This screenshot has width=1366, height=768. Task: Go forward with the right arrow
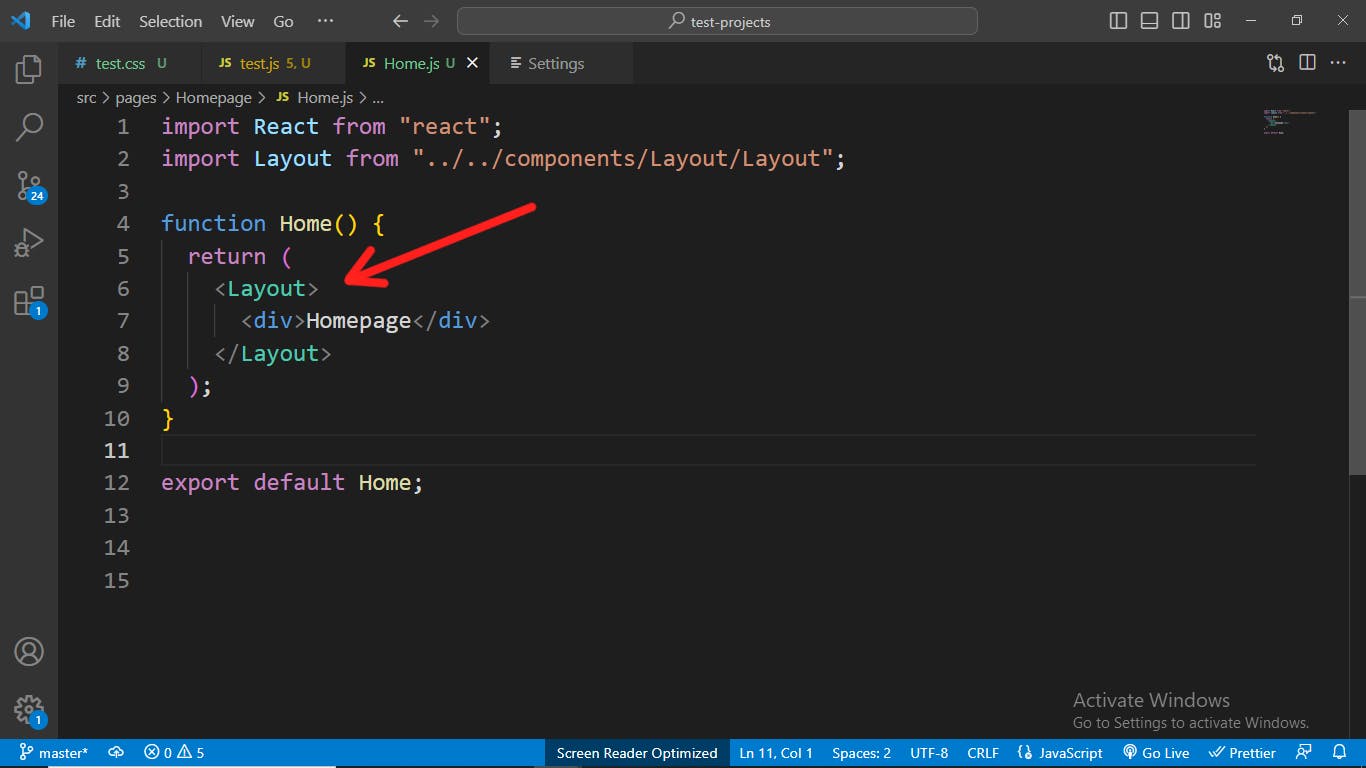431,21
